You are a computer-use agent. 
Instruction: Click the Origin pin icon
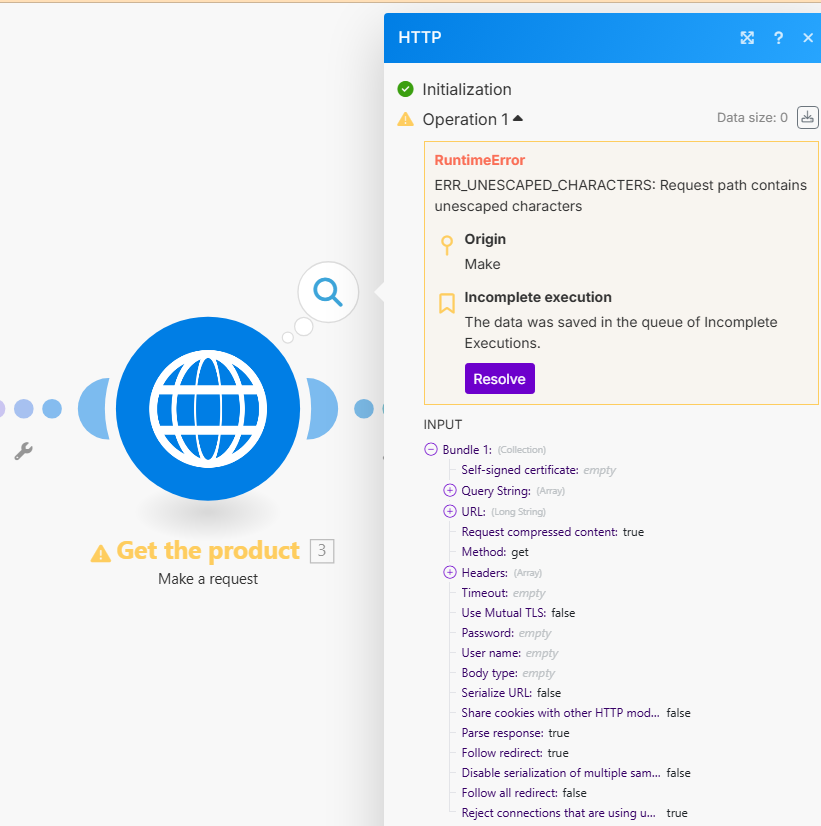447,245
